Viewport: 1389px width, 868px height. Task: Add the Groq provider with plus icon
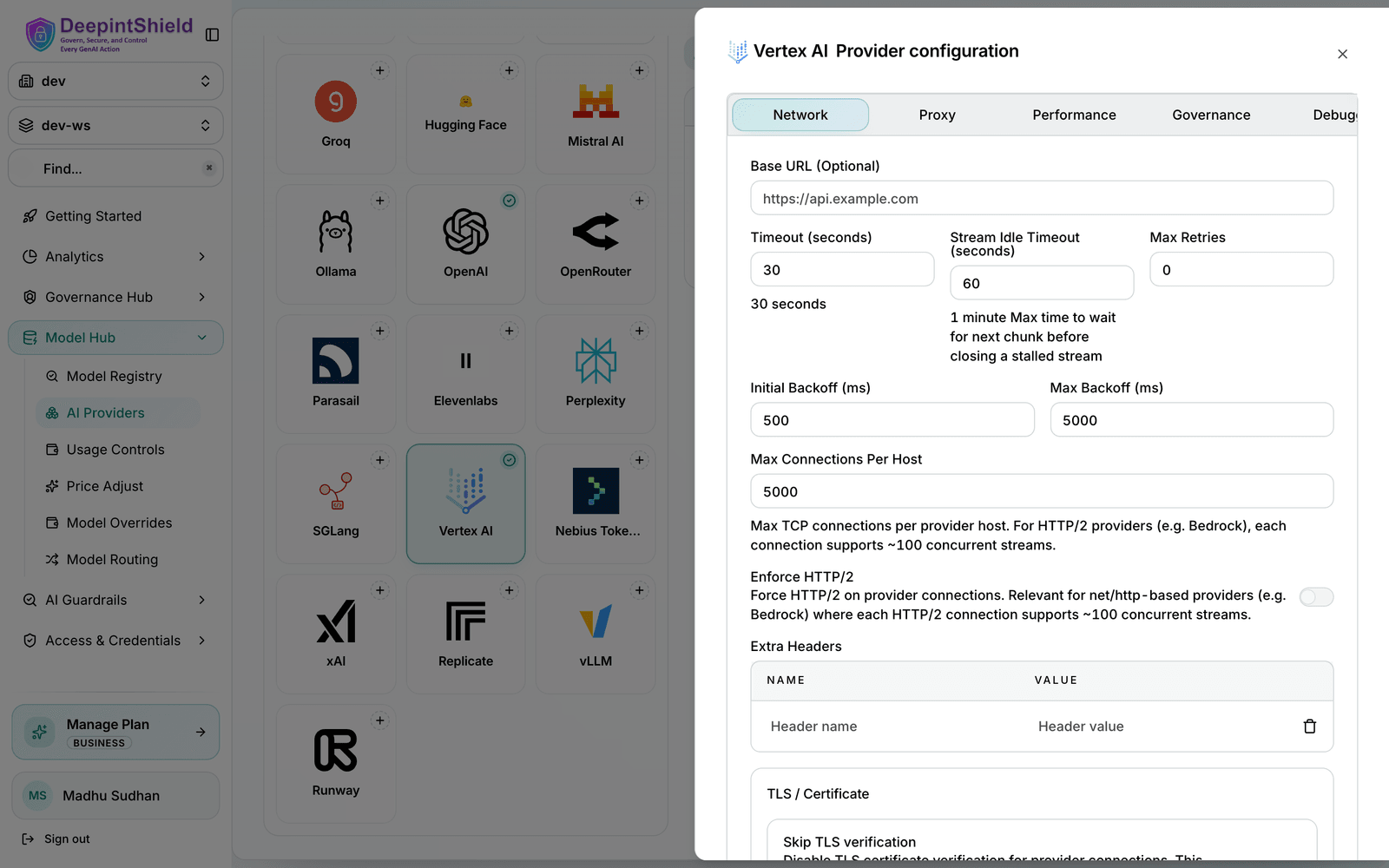tap(379, 70)
